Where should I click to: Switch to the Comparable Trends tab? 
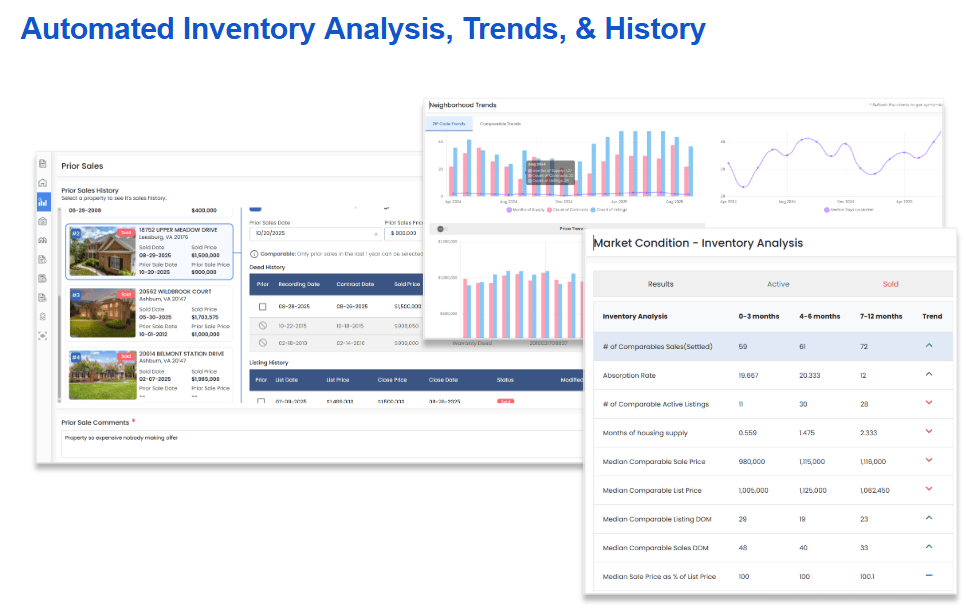pos(500,124)
